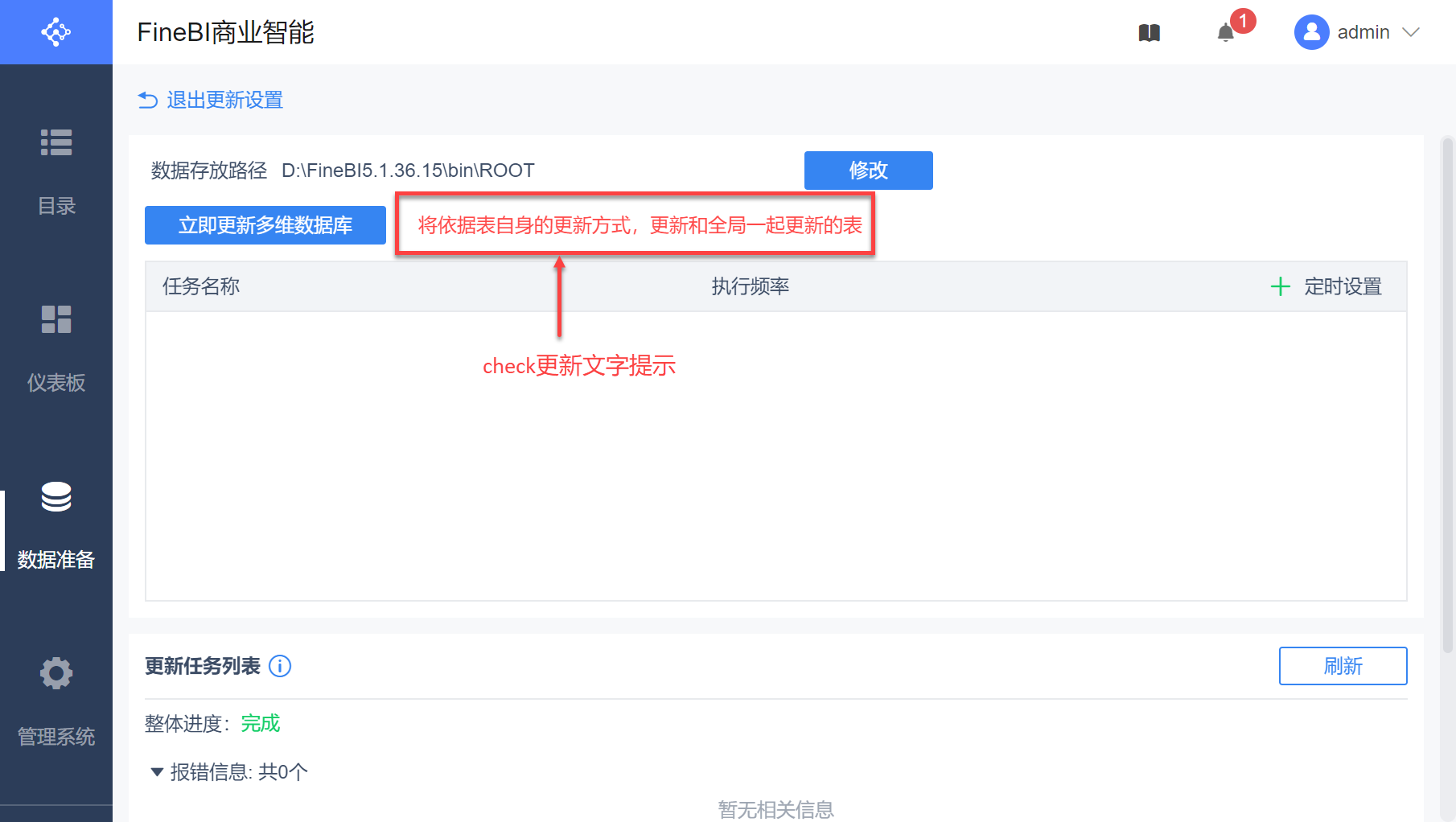1456x822 pixels.
Task: Open the notification bell
Action: click(1226, 32)
